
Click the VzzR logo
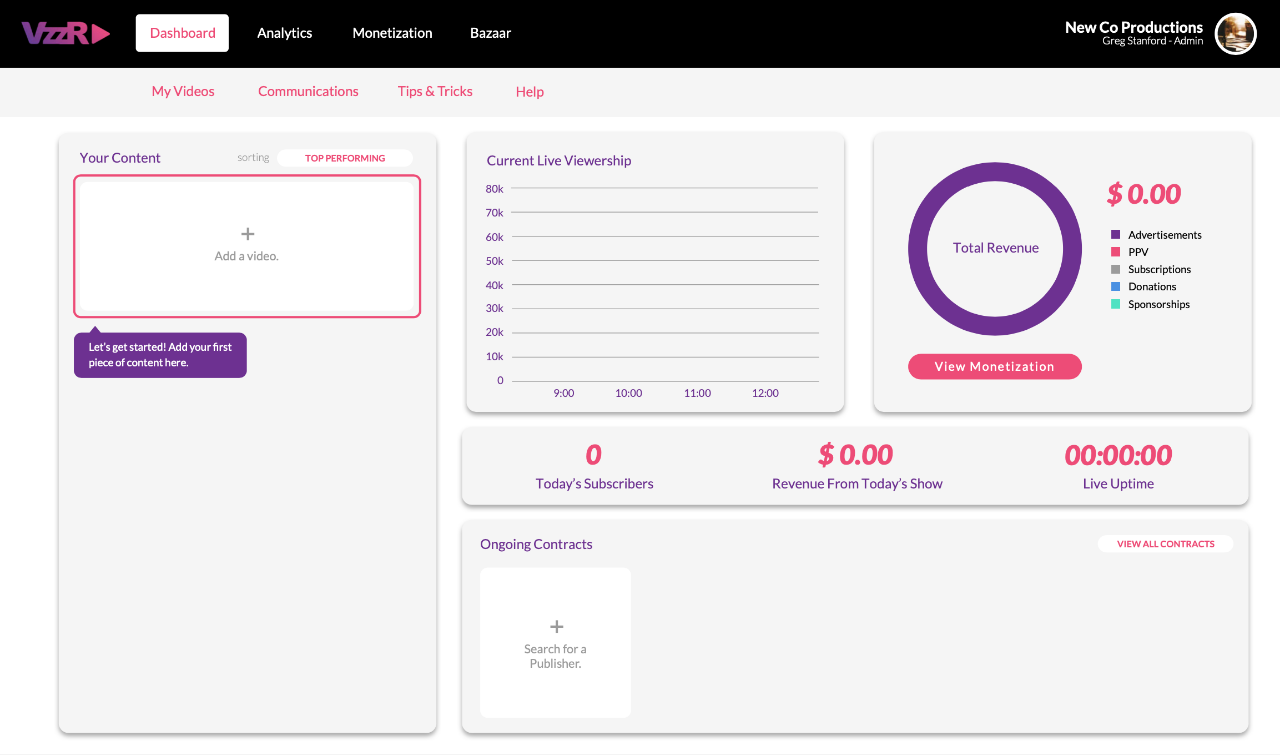(66, 33)
